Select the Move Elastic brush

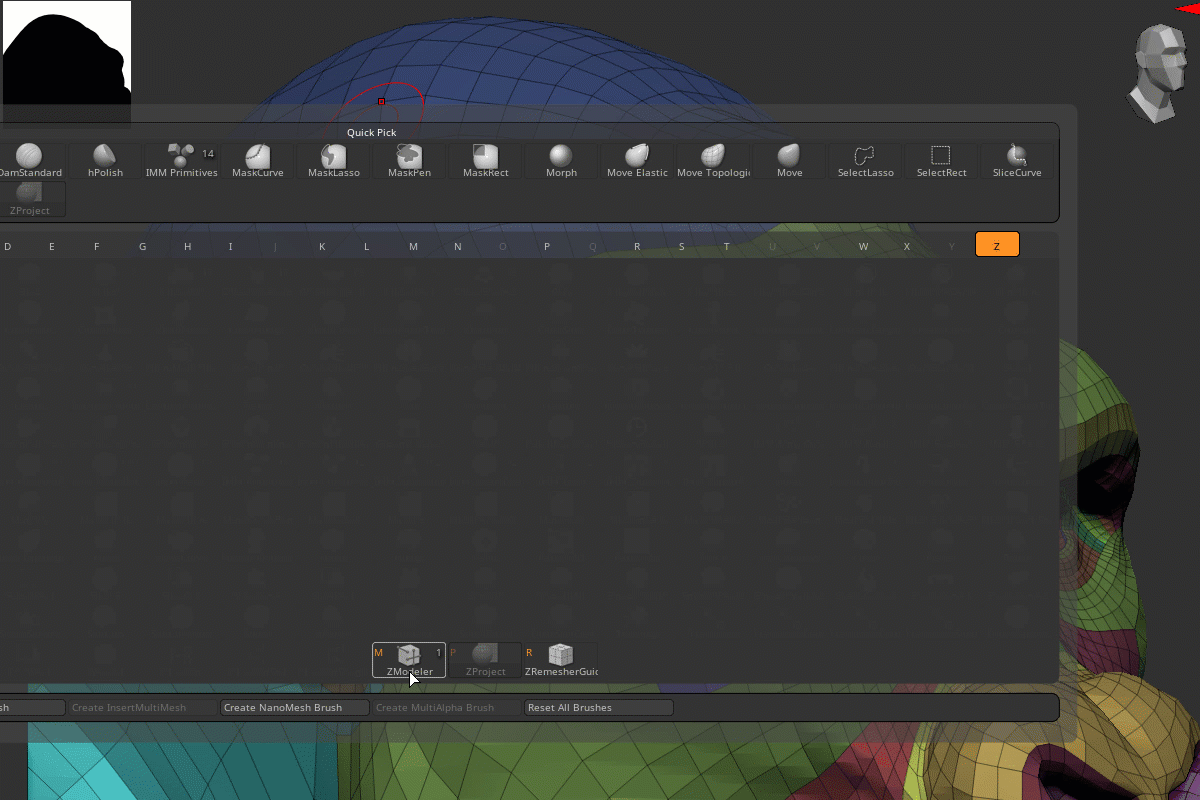pyautogui.click(x=637, y=160)
